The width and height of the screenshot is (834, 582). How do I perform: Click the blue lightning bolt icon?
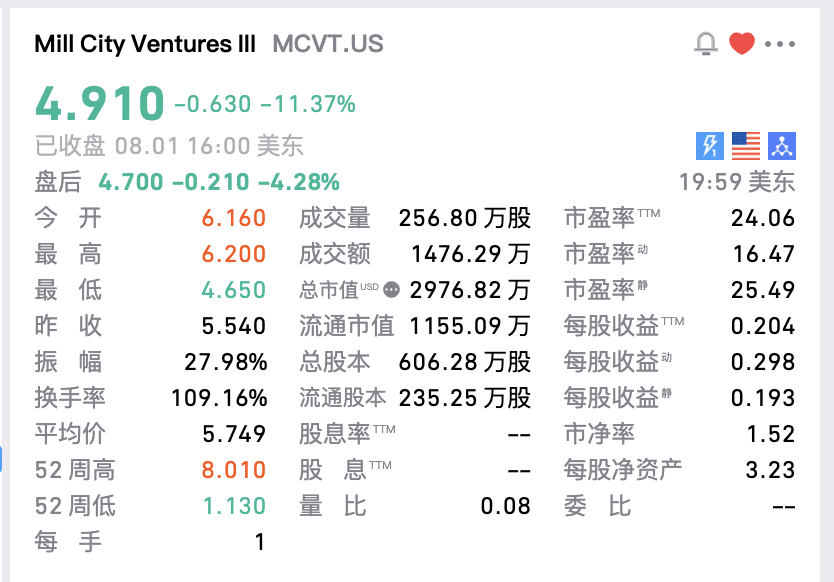tap(709, 146)
